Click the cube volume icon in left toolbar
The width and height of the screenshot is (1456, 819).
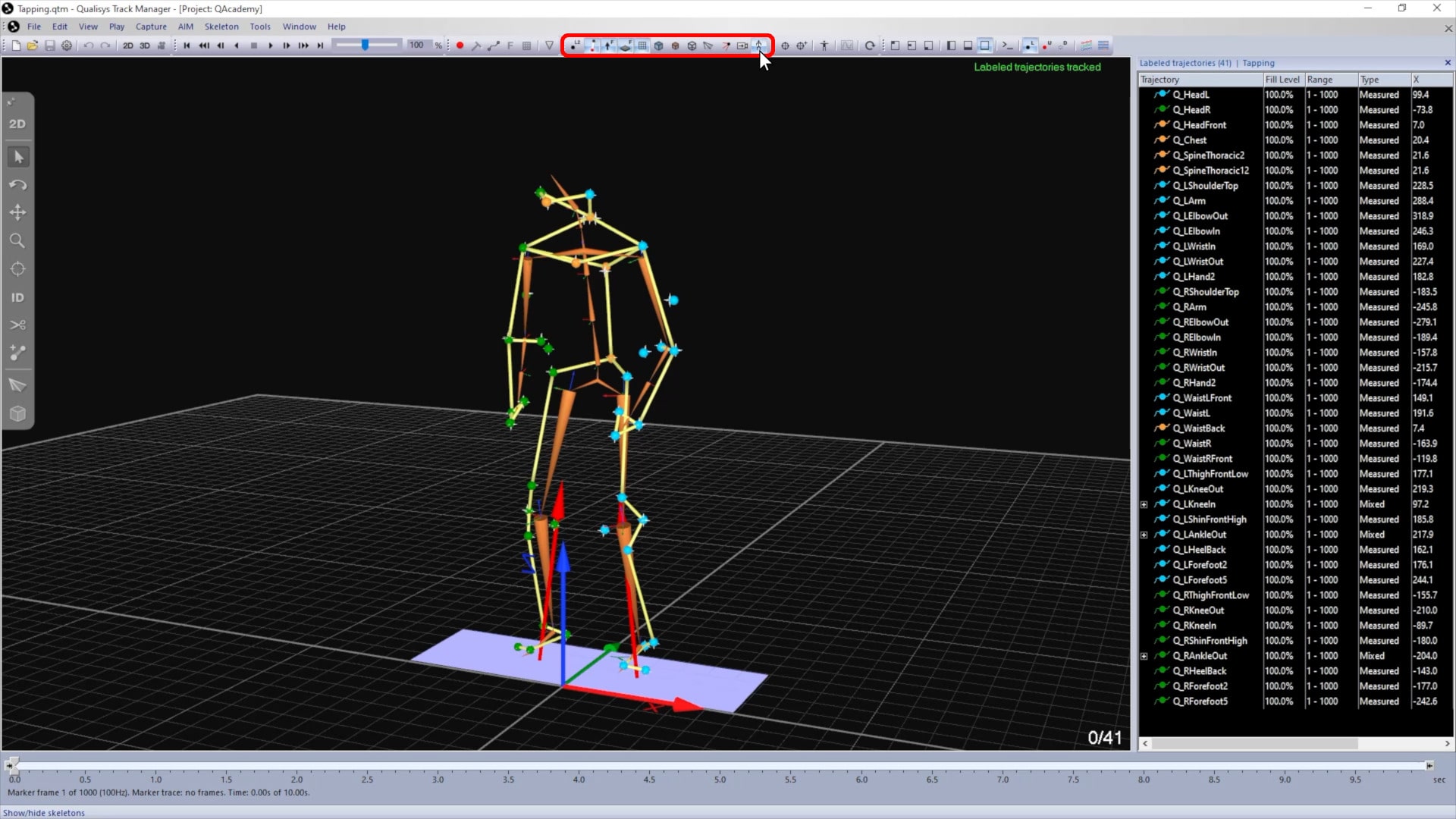pos(18,414)
